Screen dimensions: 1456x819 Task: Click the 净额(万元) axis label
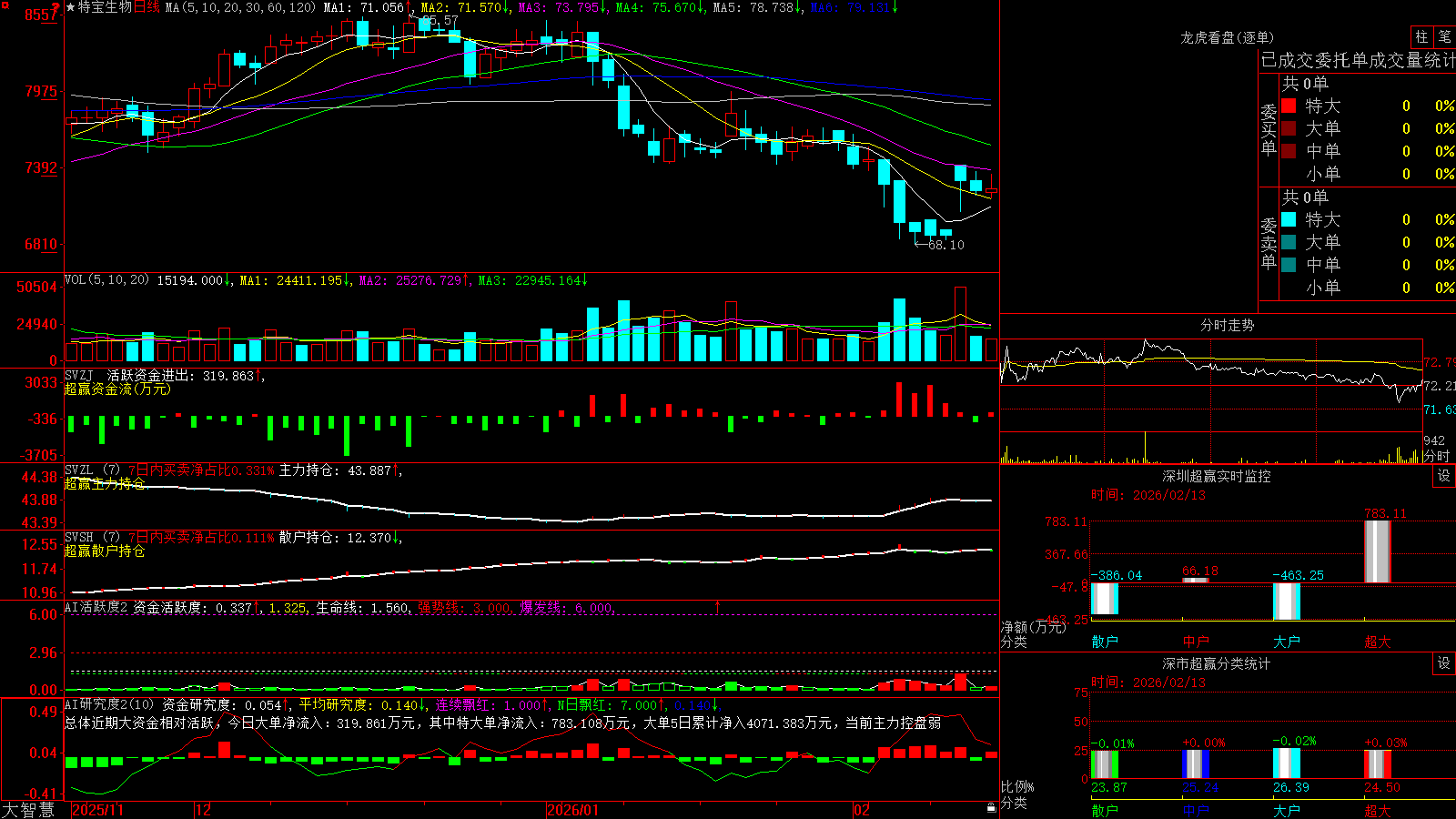click(1033, 627)
